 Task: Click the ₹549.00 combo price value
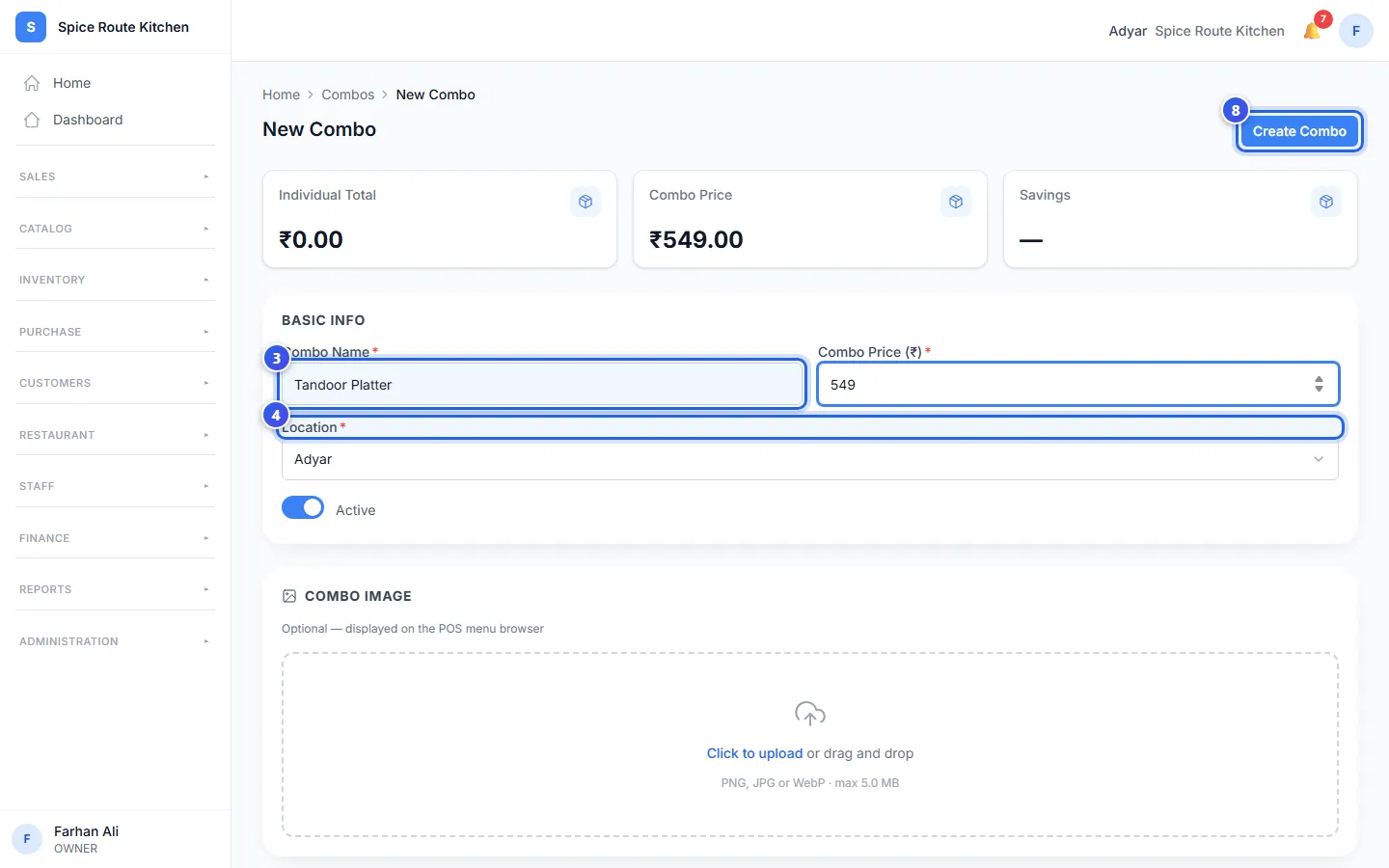(x=696, y=239)
